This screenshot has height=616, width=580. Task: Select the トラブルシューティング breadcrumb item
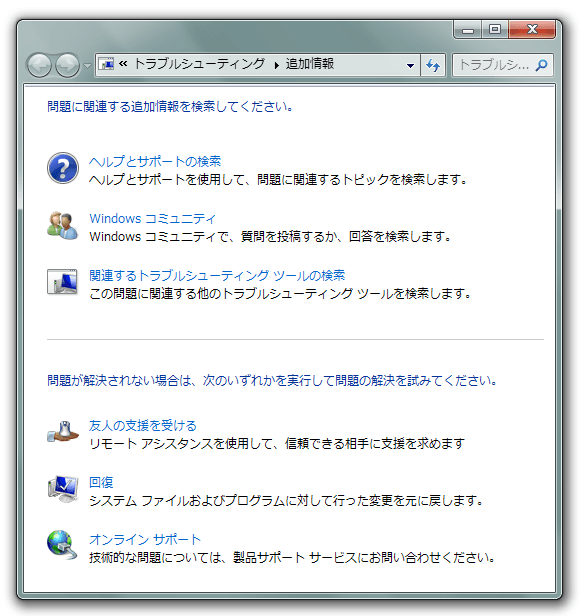point(199,64)
